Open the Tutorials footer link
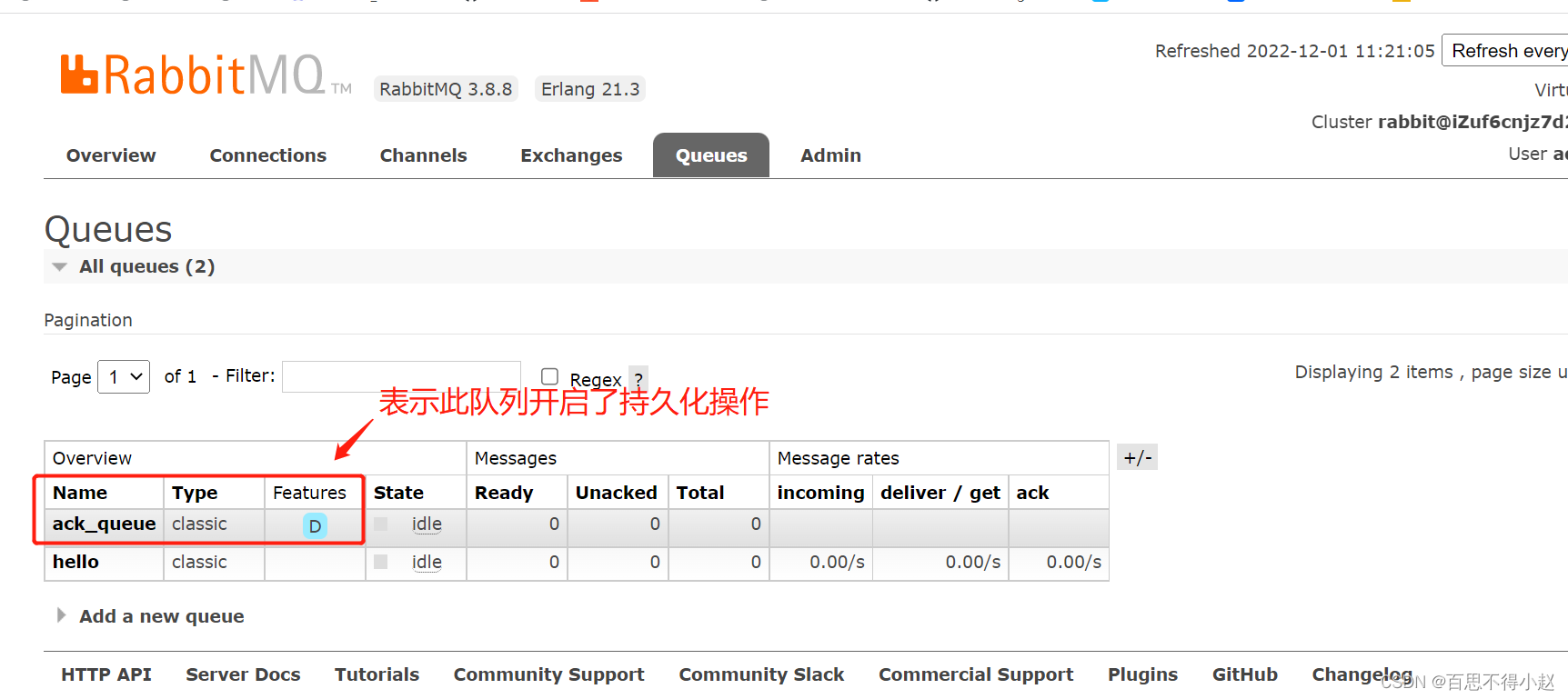Image resolution: width=1568 pixels, height=699 pixels. (377, 674)
